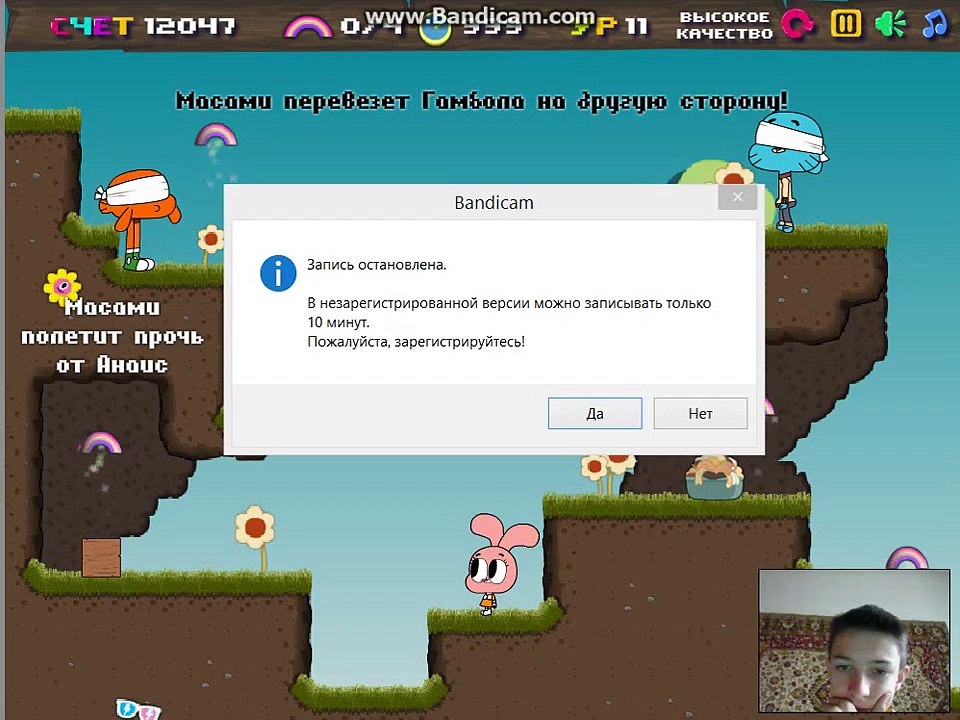Click the level number 11 indicator

636,26
